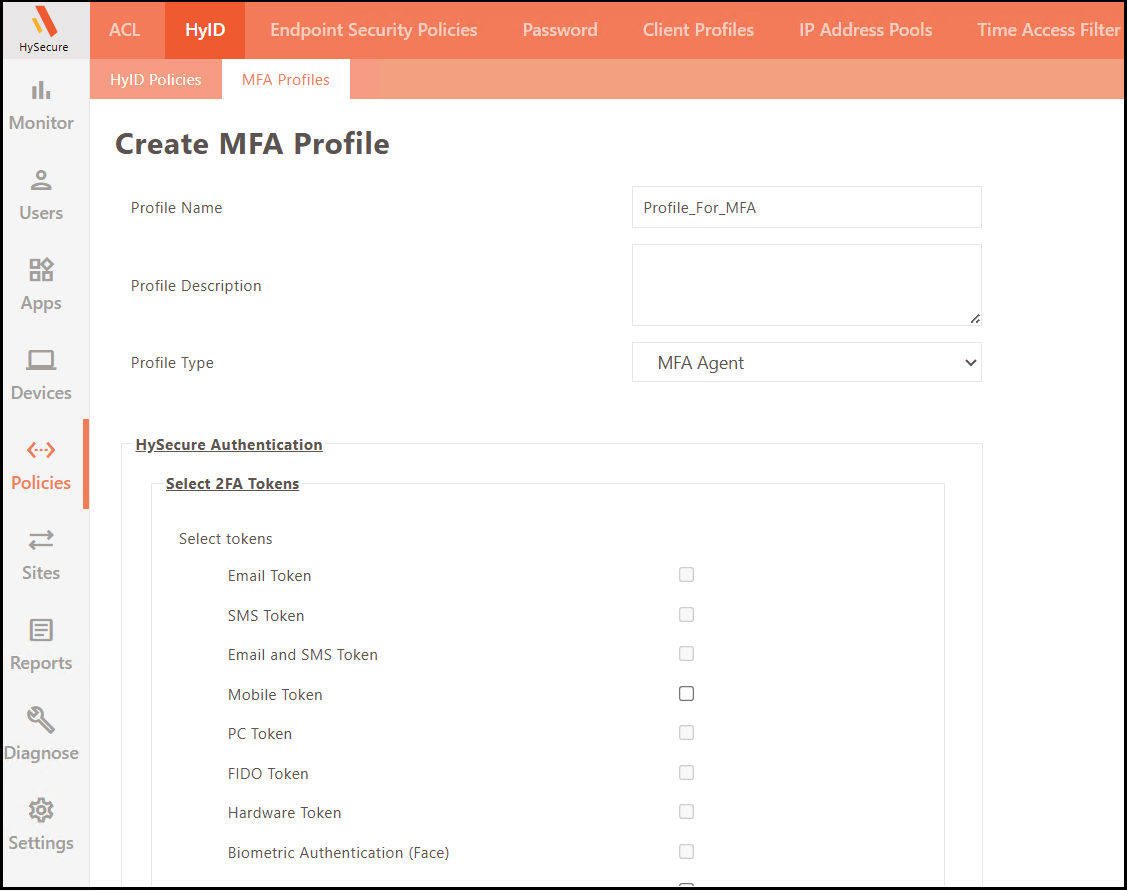Tick the Hardware Token checkbox
The image size is (1127, 891).
tap(686, 812)
